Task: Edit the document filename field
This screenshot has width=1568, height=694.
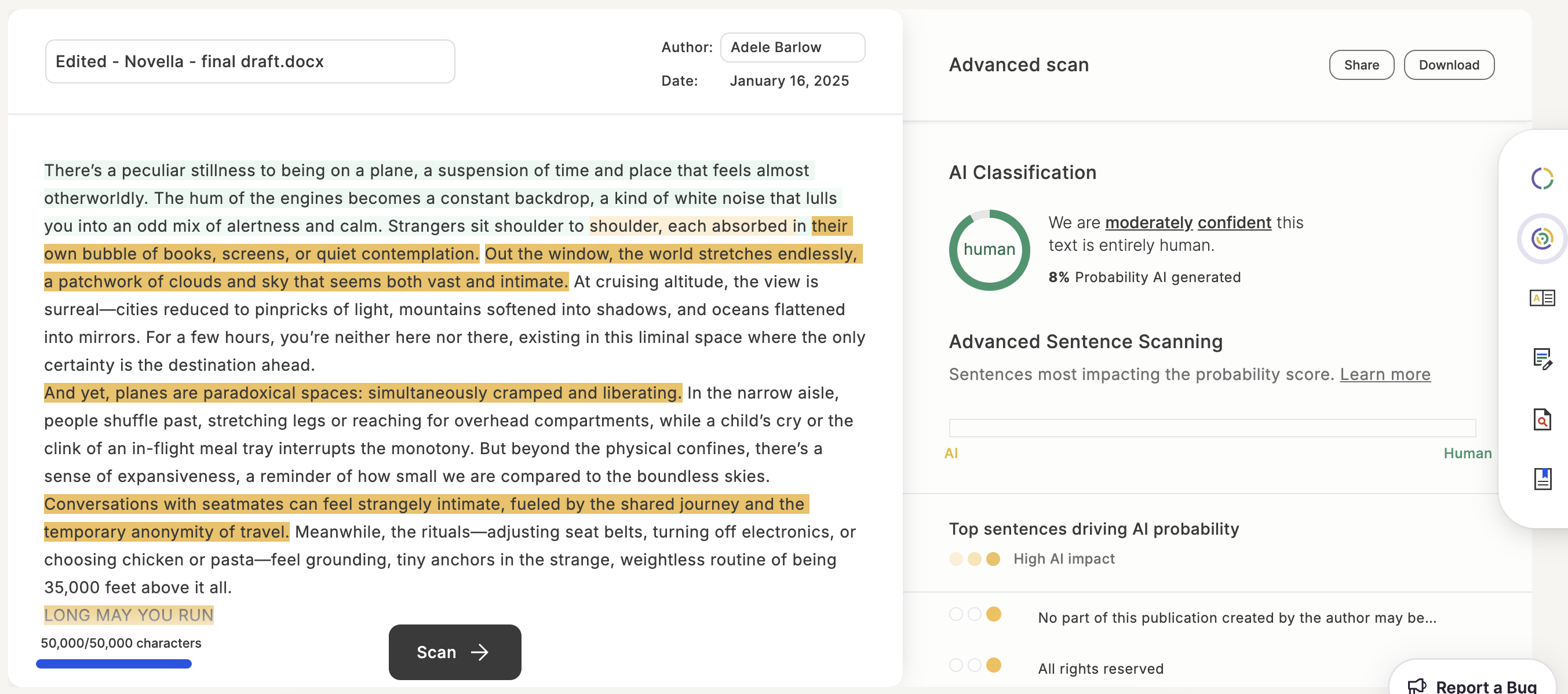Action: (x=250, y=61)
